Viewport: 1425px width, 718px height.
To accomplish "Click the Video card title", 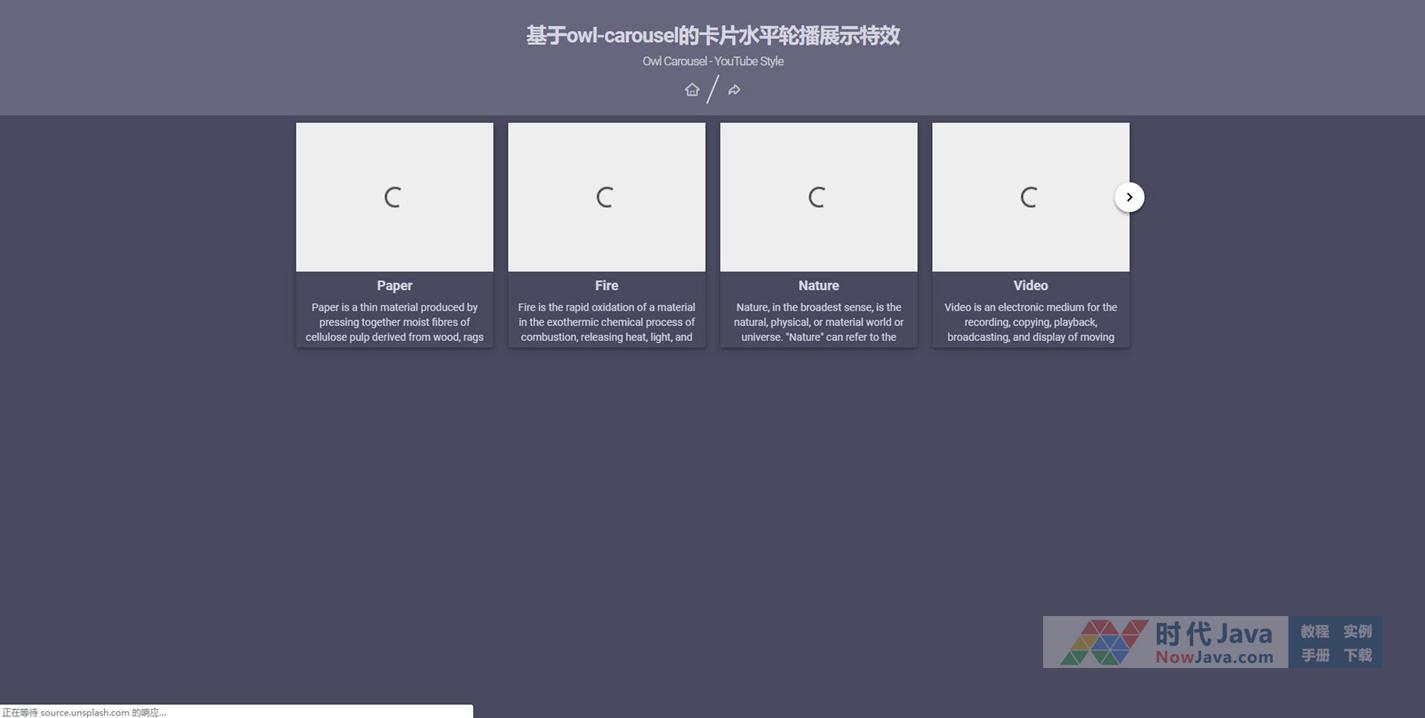I will (x=1030, y=286).
